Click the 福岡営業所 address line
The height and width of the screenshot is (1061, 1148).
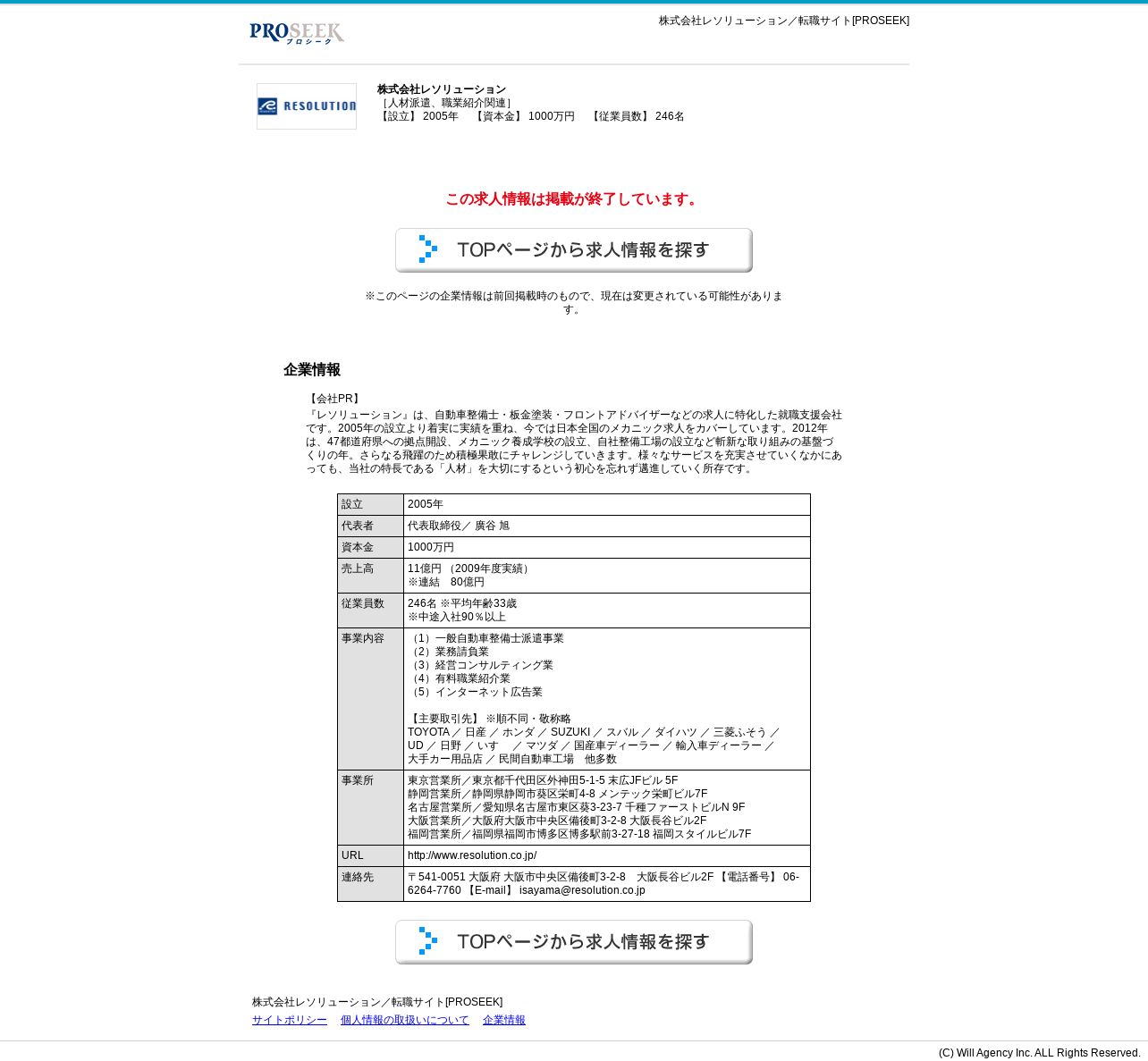tap(579, 834)
